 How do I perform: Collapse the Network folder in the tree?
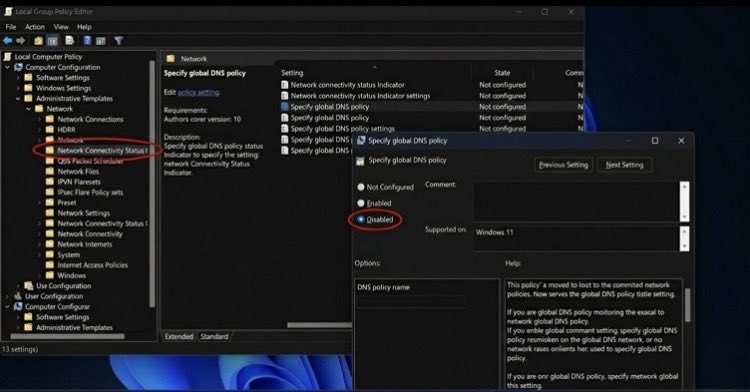pyautogui.click(x=29, y=109)
